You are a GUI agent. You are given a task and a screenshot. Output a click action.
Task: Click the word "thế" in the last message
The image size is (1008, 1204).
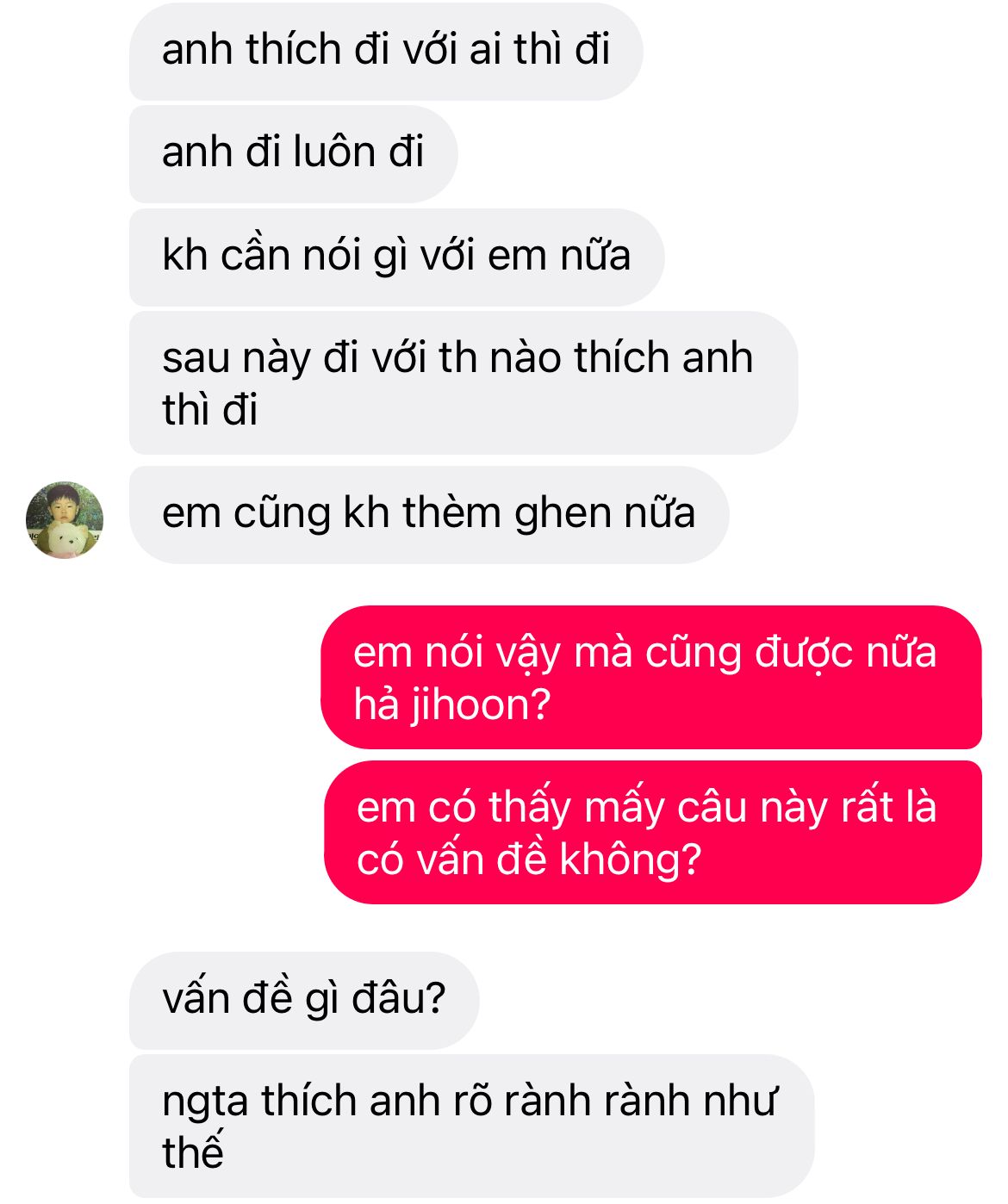[193, 1152]
